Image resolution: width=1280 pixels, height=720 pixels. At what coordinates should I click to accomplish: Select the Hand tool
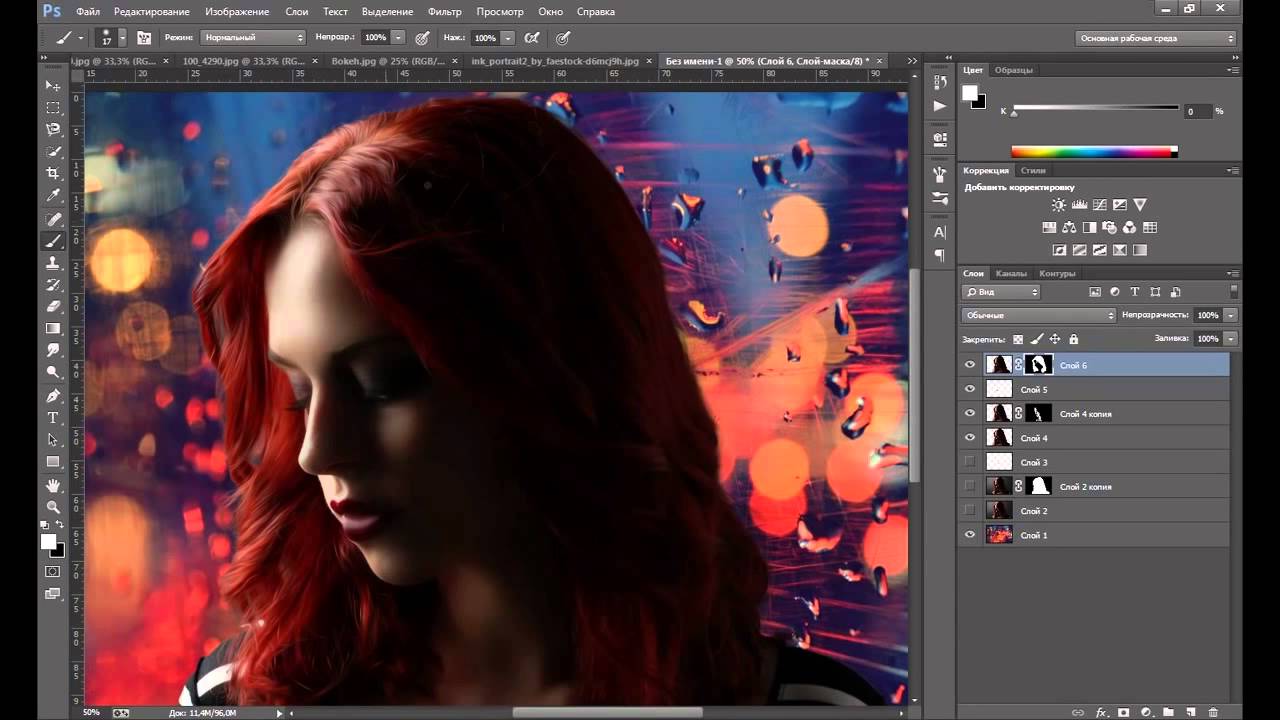53,486
